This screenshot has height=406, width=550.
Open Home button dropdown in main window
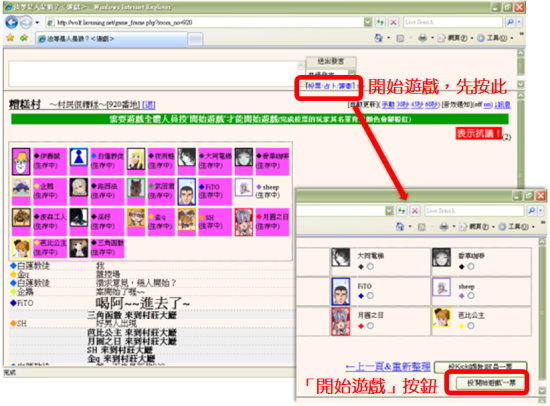click(389, 38)
